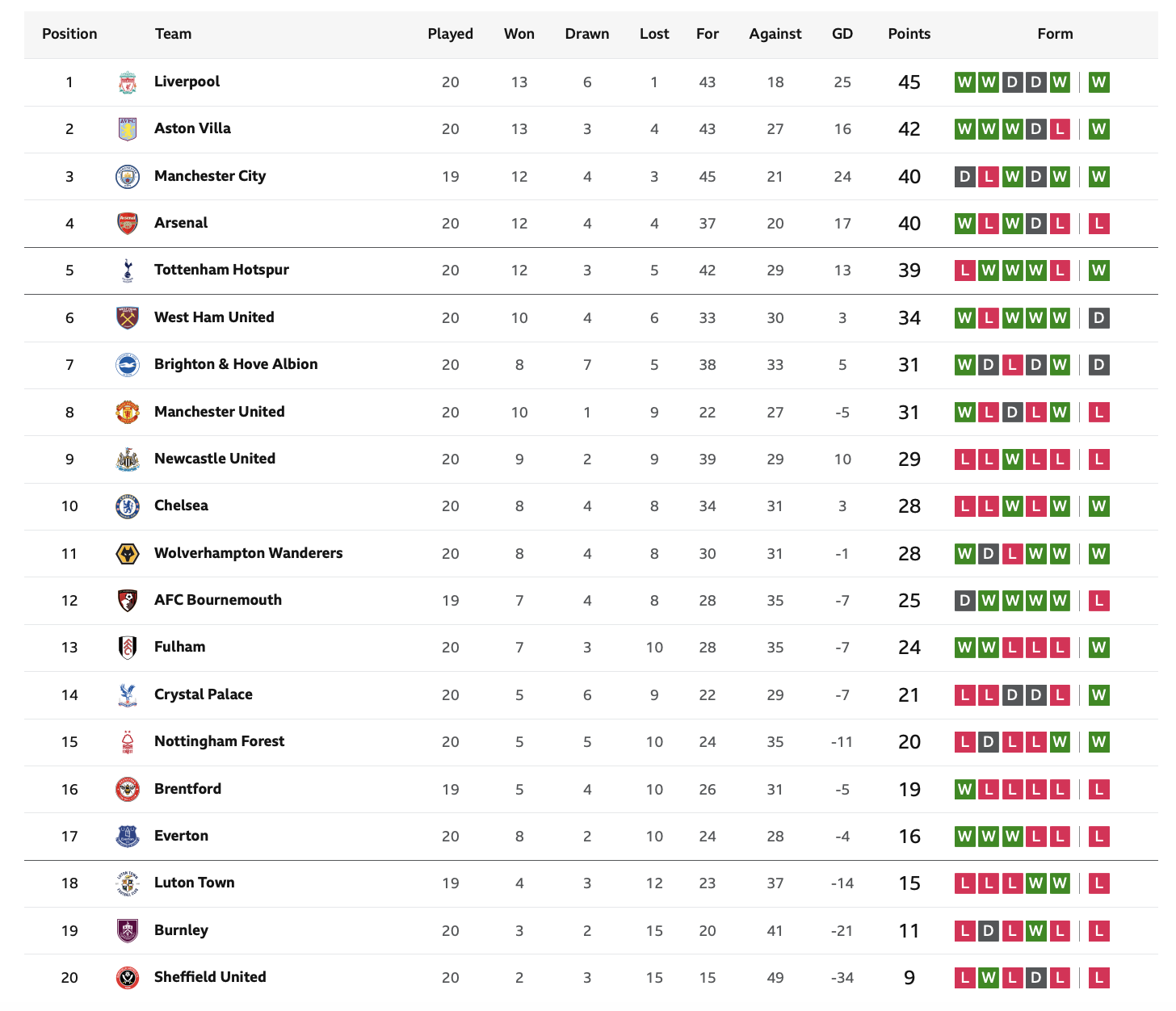Click the Liverpool club crest icon
Screen dimensions: 1176x1011
[128, 82]
